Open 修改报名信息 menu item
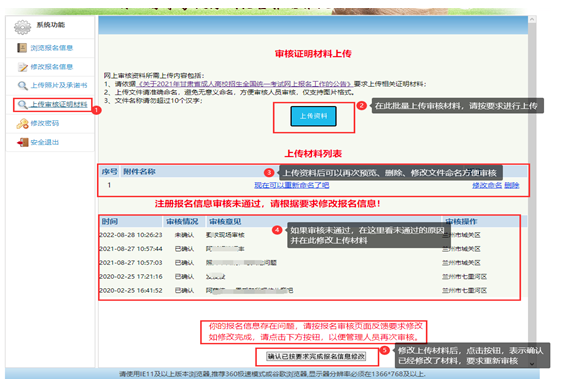The height and width of the screenshot is (391, 561). pos(52,67)
